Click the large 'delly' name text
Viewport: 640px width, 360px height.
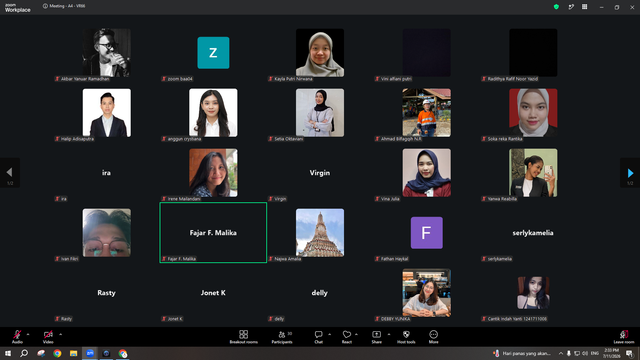coord(320,293)
